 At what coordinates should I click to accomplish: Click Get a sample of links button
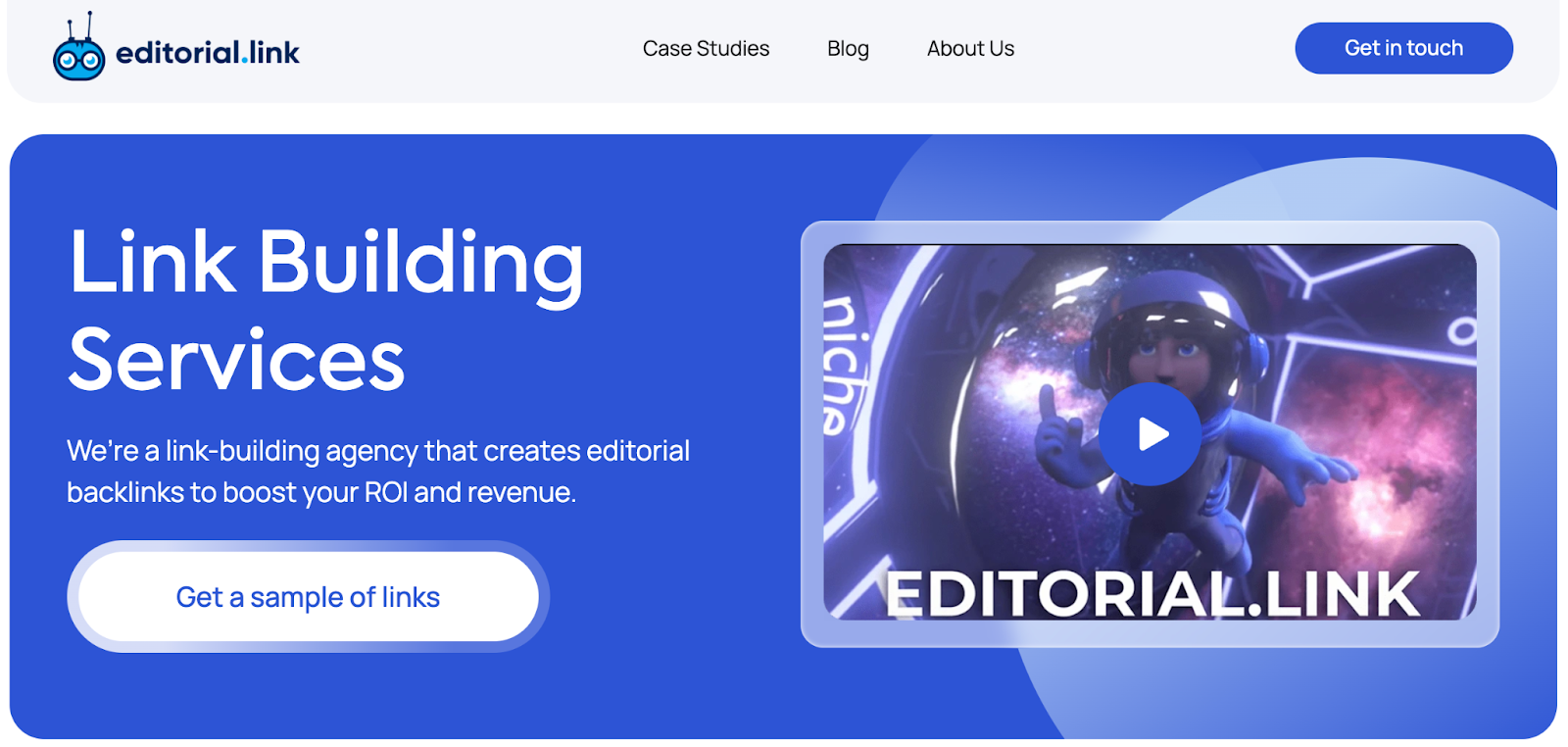pos(308,596)
